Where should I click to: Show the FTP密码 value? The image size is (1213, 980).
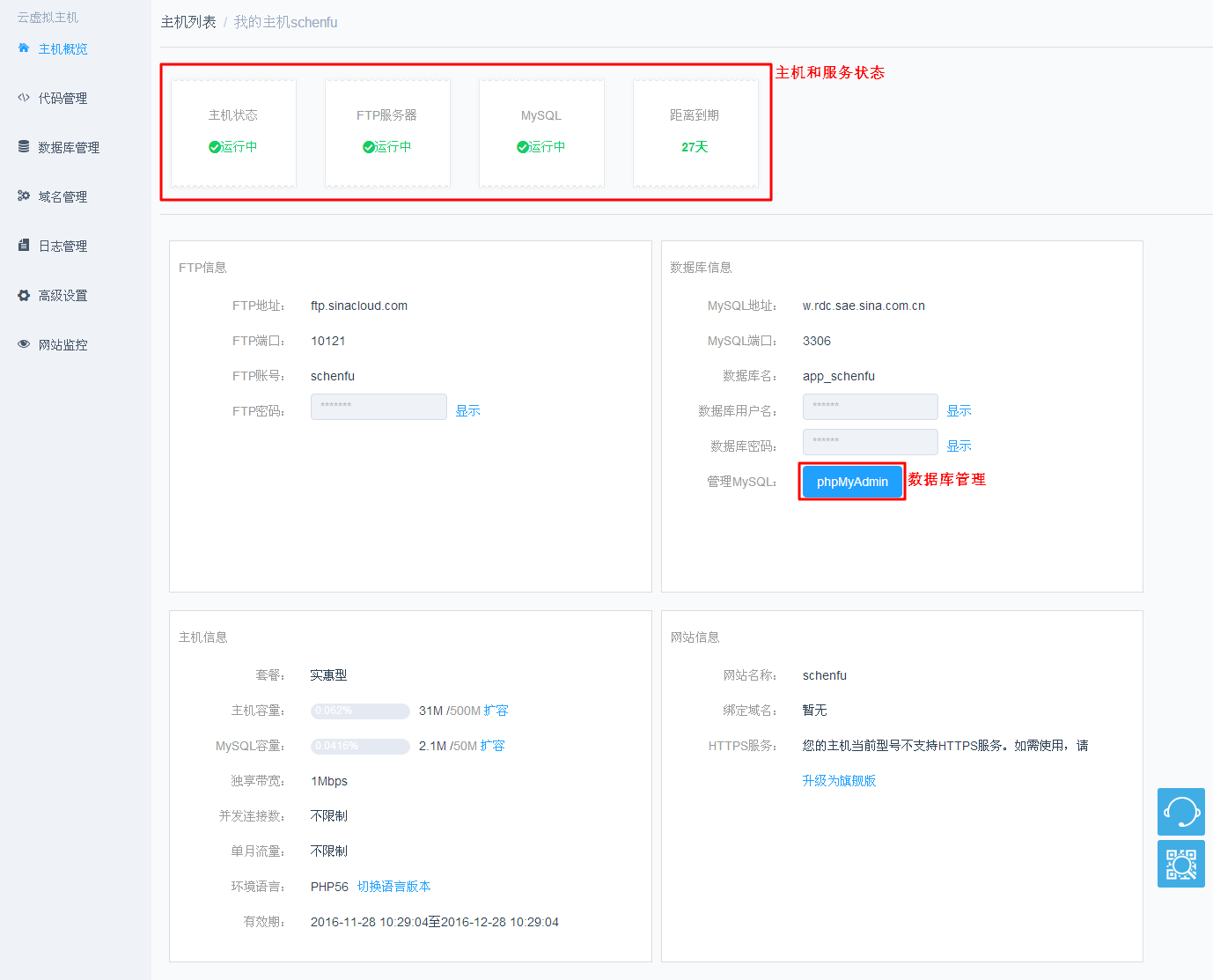(467, 410)
